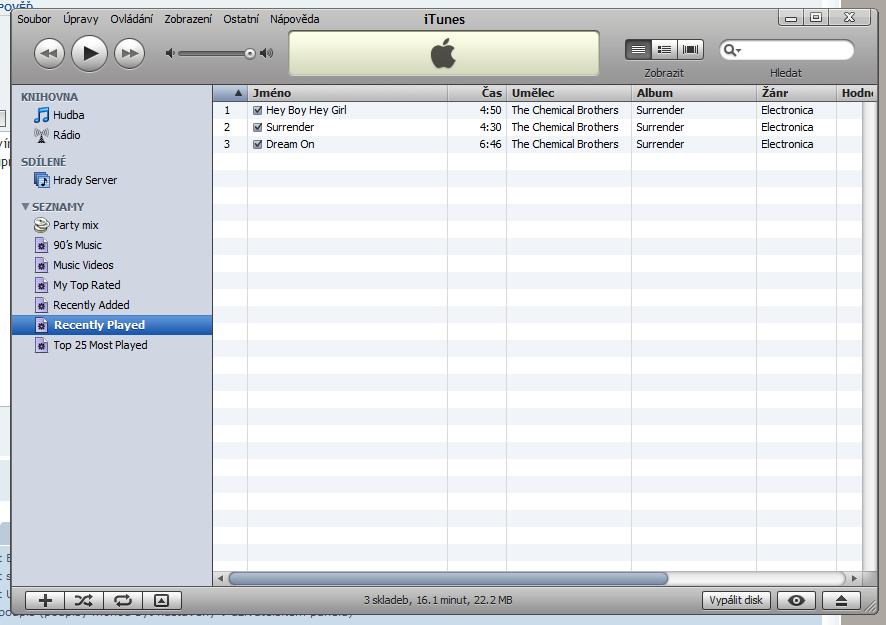The width and height of the screenshot is (886, 625).
Task: Uncheck Hey Boy Hey Girl checkbox
Action: click(258, 110)
